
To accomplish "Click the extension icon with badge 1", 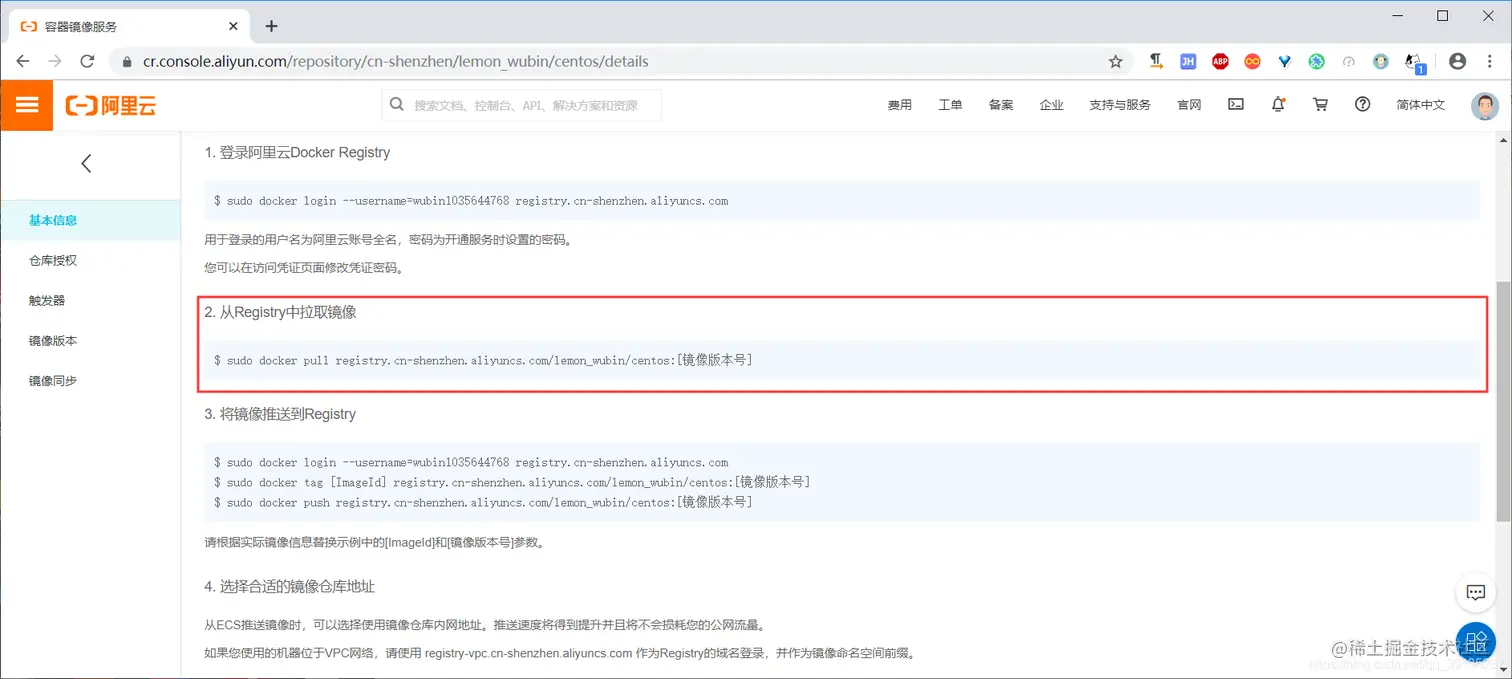I will 1414,62.
